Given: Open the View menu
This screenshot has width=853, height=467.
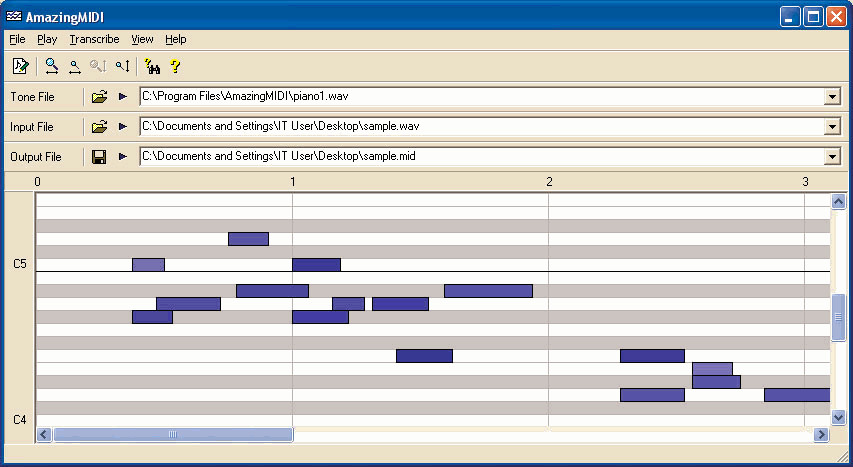Looking at the screenshot, I should tap(142, 39).
